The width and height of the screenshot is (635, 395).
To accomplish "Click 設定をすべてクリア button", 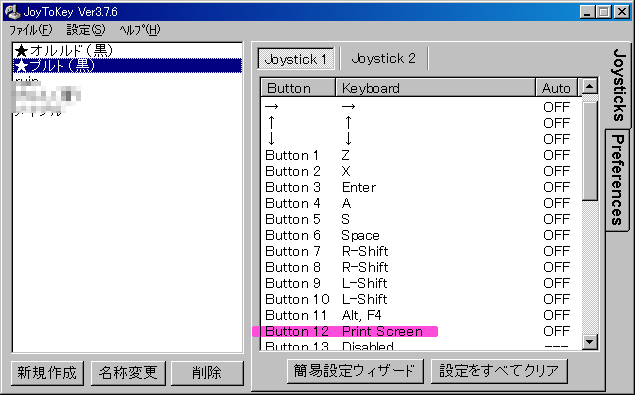I will click(x=499, y=371).
